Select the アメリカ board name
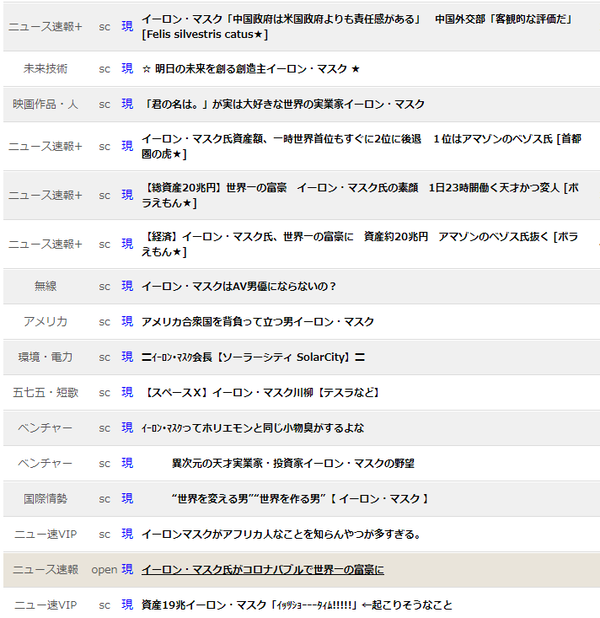This screenshot has width=600, height=618. [45, 322]
